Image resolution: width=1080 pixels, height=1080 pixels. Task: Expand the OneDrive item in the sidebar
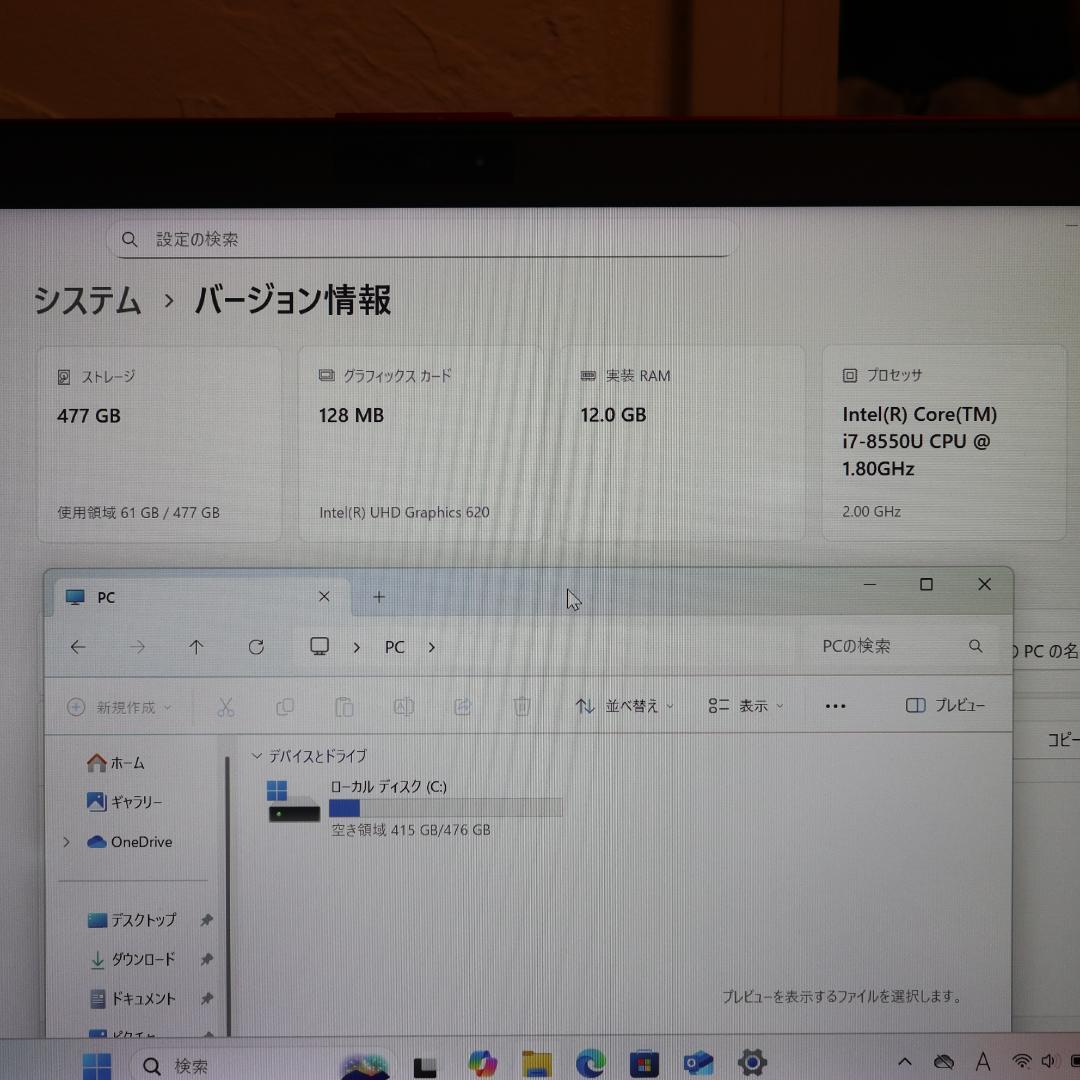tap(66, 842)
